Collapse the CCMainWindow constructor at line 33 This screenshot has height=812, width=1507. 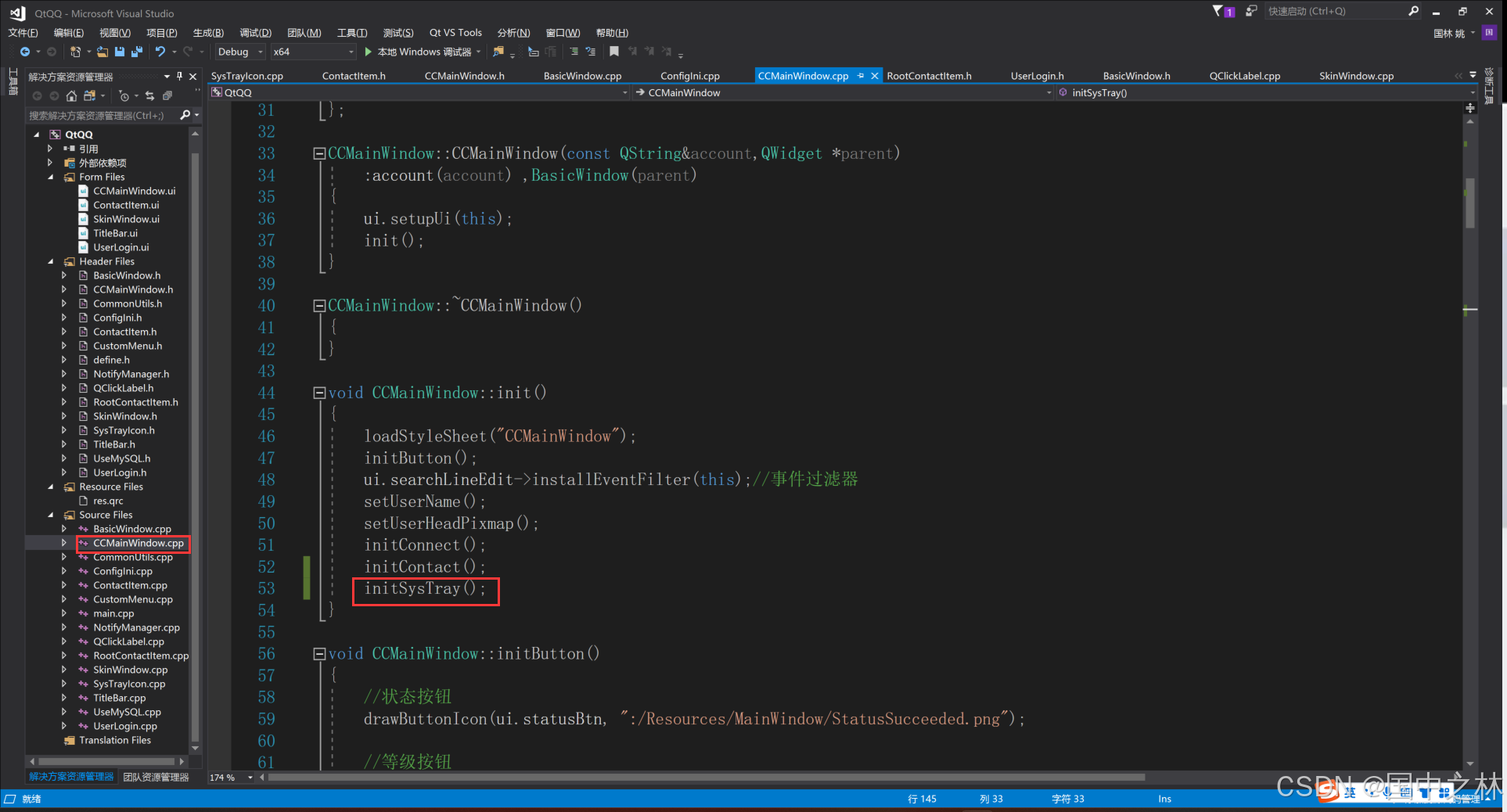319,154
